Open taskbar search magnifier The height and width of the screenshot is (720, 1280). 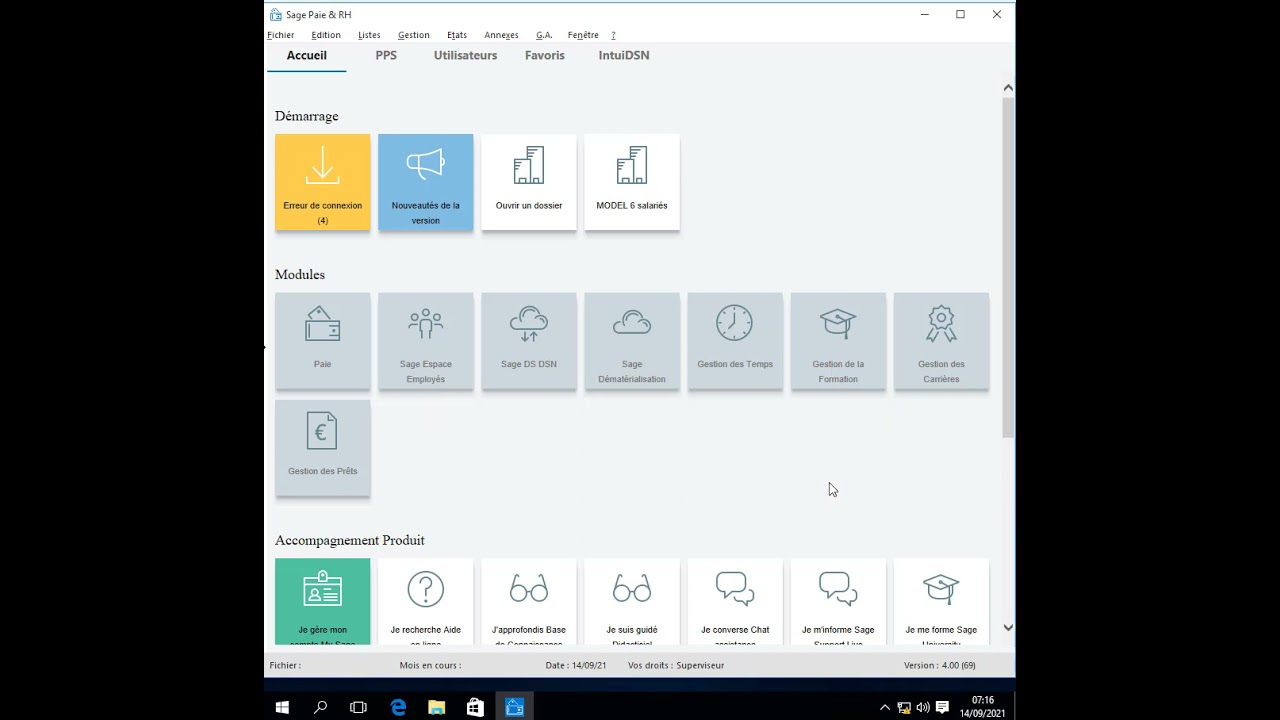click(320, 707)
